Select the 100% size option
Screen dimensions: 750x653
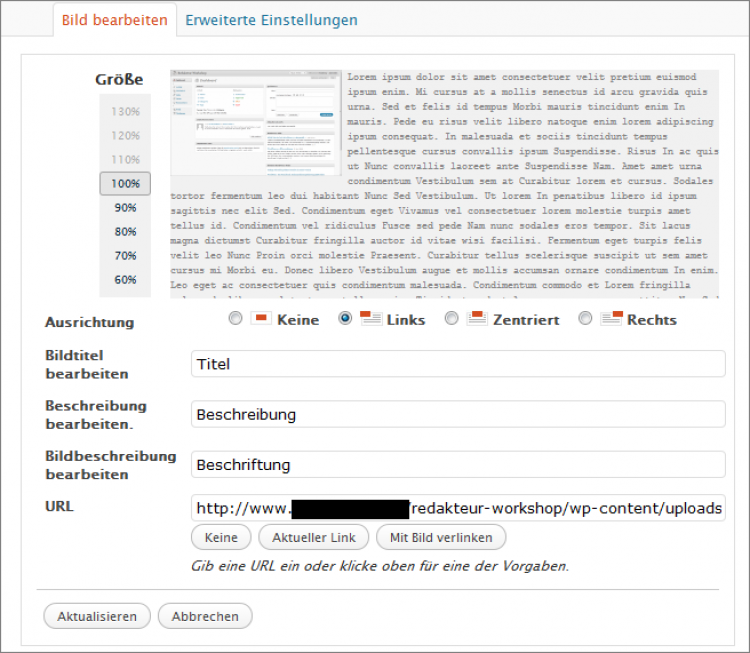coord(125,184)
